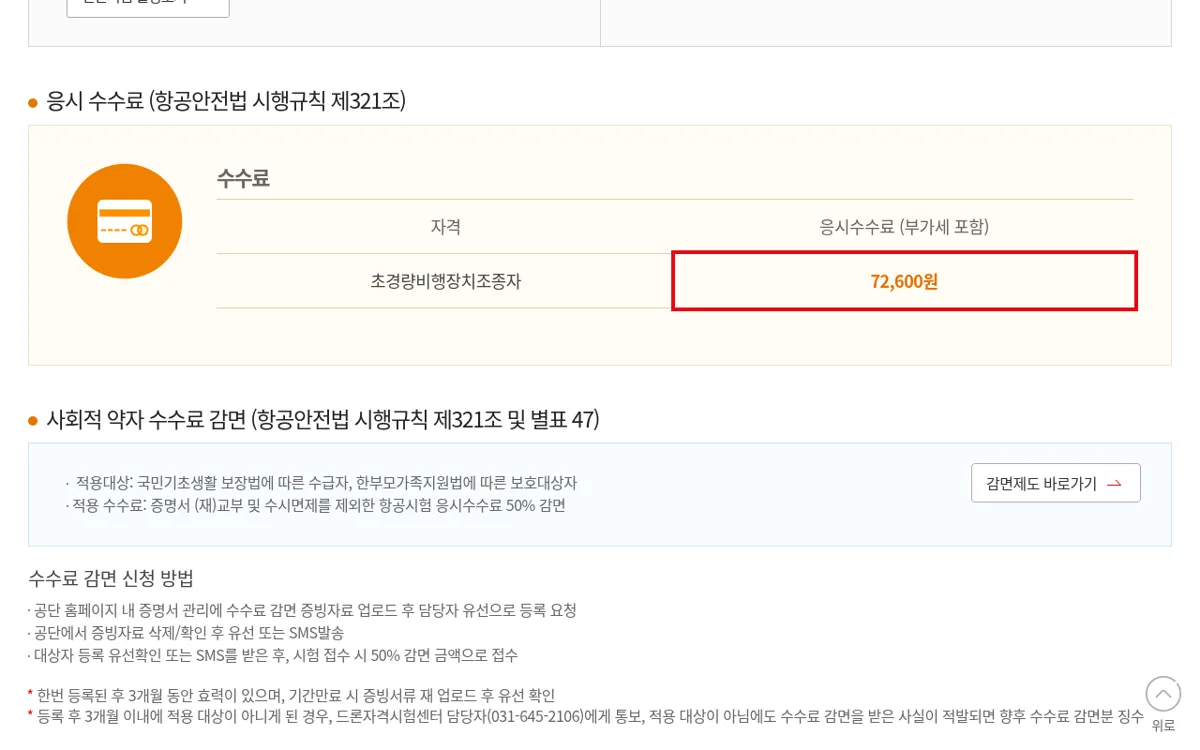Click the 응시수수료 (부가세 포함) column header

click(904, 227)
